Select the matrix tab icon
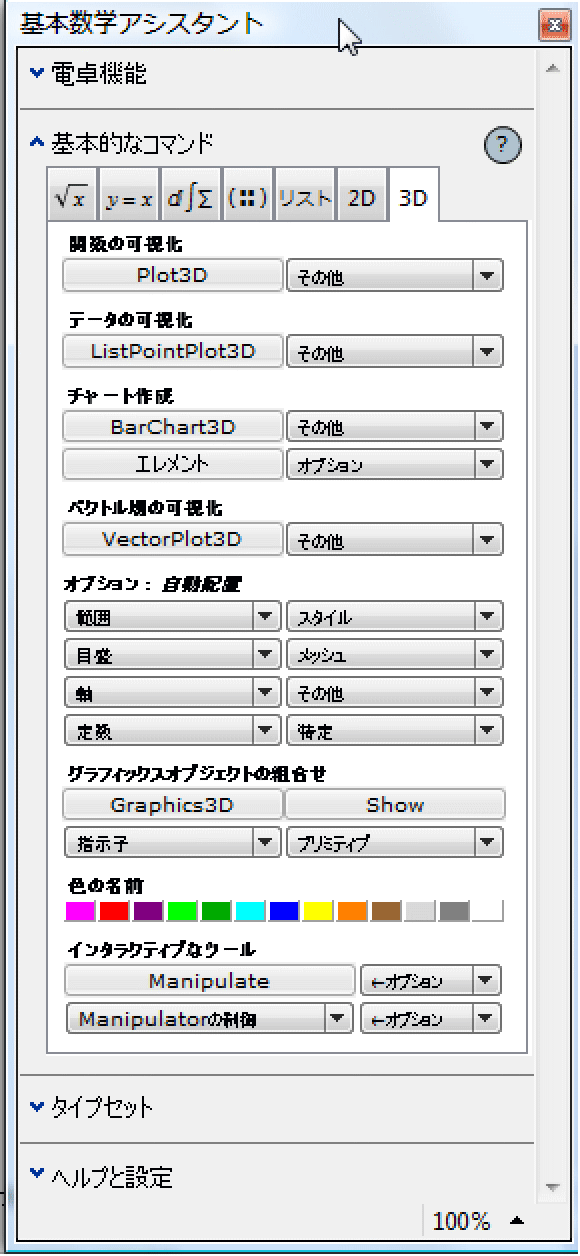580x1256 pixels. coord(248,198)
